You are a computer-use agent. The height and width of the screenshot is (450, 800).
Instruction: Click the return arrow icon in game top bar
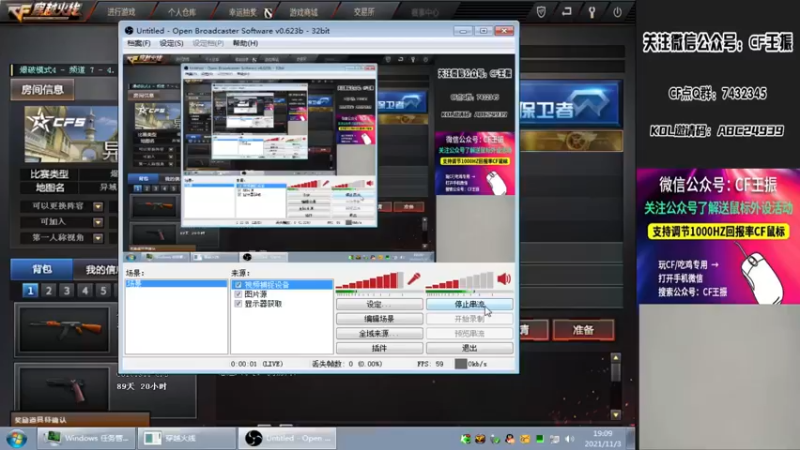pyautogui.click(x=566, y=12)
